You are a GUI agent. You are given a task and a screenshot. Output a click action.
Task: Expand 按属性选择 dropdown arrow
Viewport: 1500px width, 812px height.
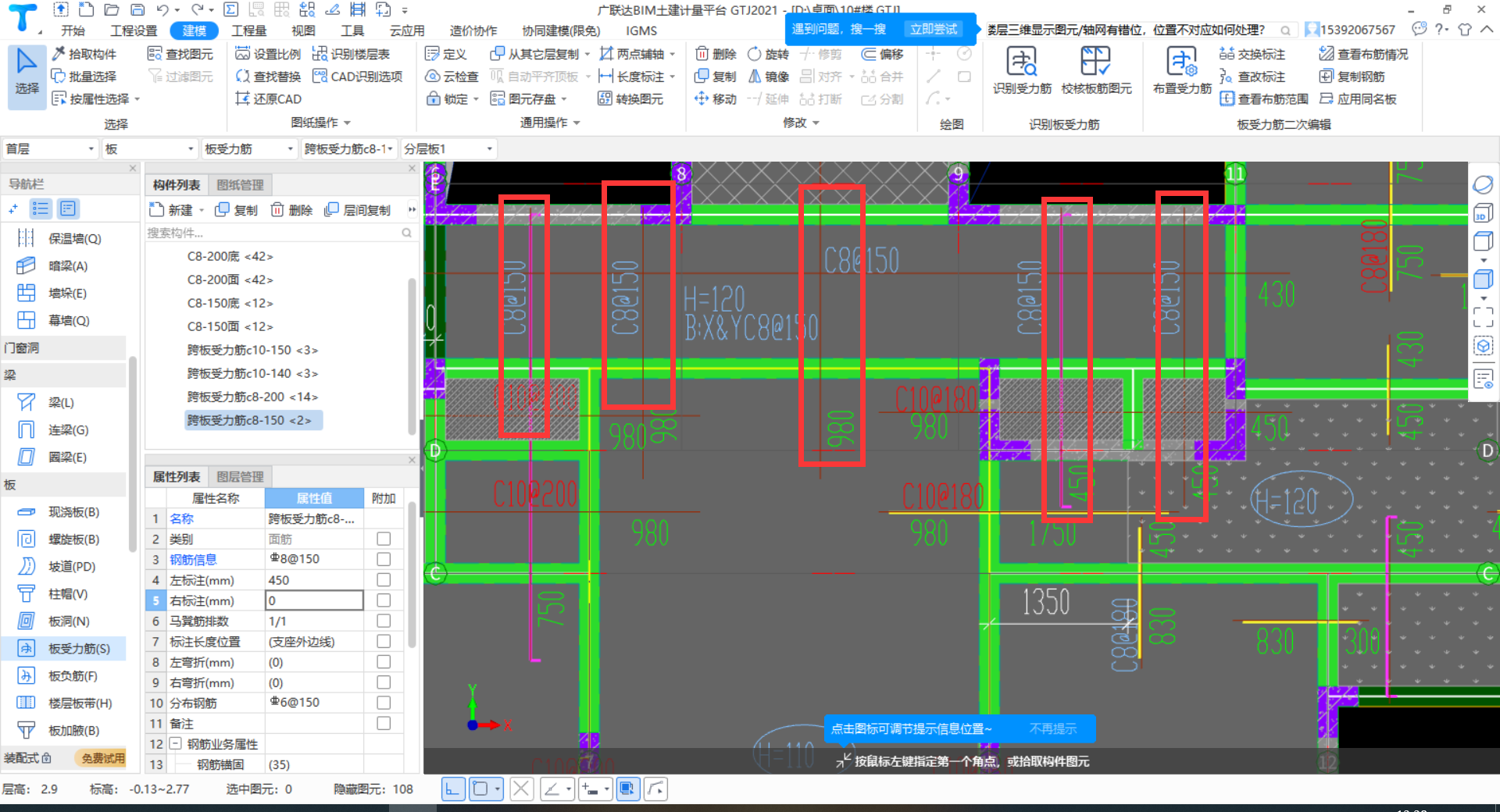(x=137, y=99)
